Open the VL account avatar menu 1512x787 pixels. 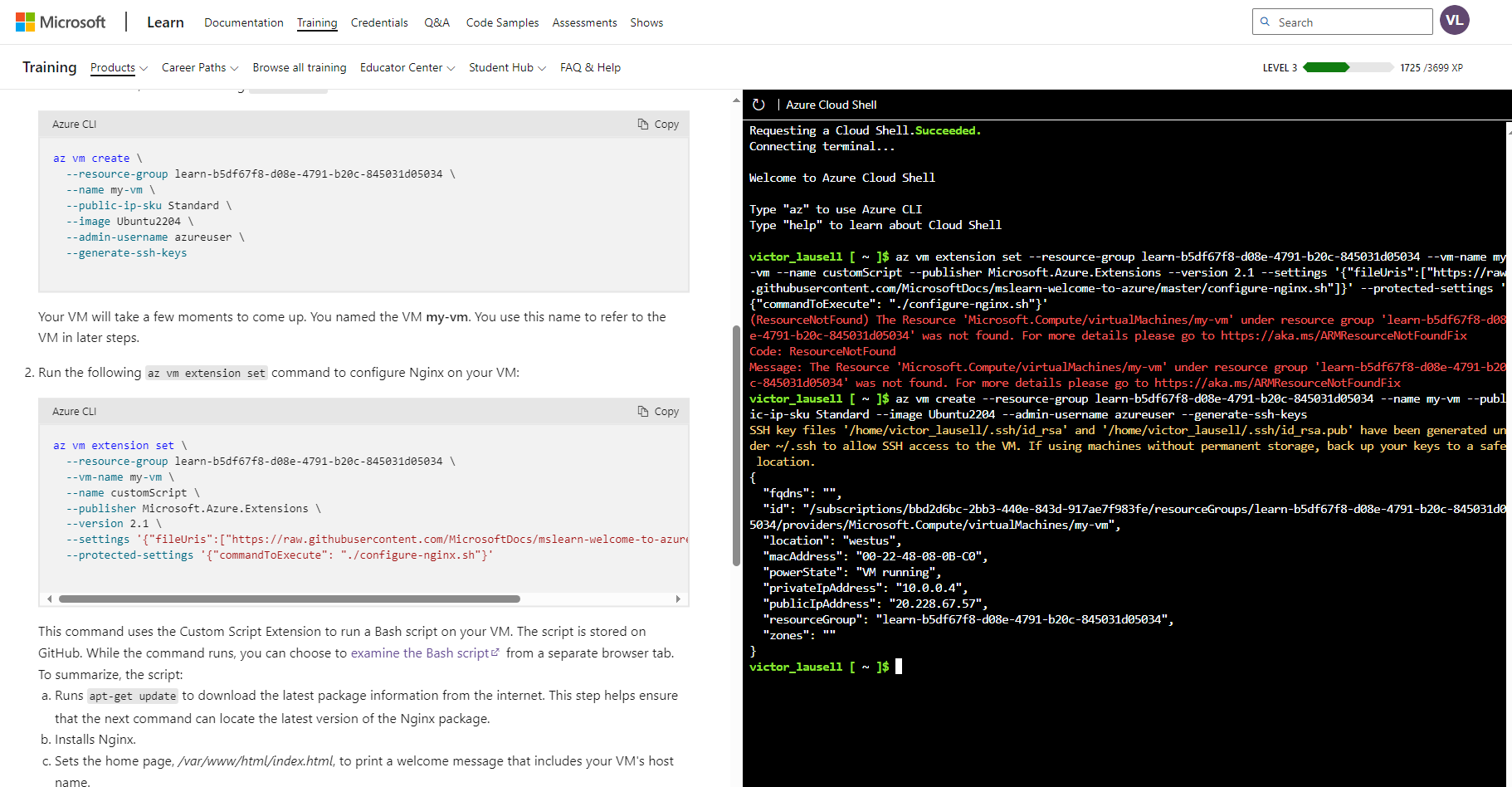tap(1454, 20)
